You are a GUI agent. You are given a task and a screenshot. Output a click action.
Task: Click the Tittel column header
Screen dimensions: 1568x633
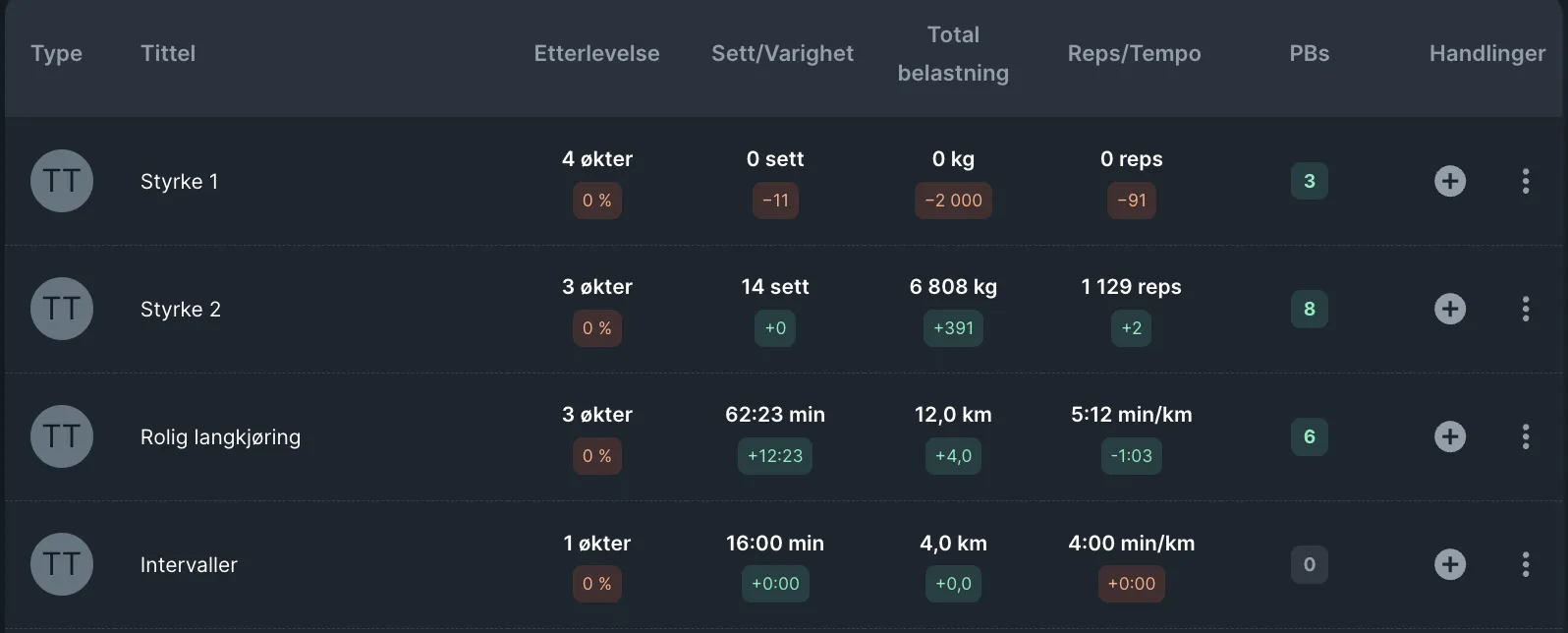(168, 53)
